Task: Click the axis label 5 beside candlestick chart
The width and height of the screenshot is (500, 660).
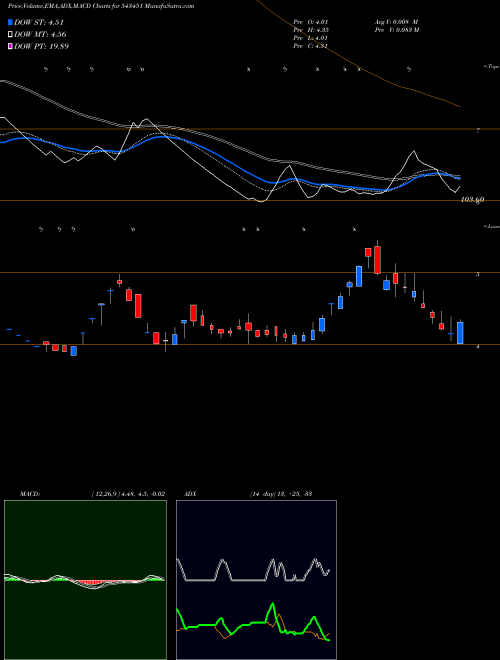Action: click(x=477, y=274)
